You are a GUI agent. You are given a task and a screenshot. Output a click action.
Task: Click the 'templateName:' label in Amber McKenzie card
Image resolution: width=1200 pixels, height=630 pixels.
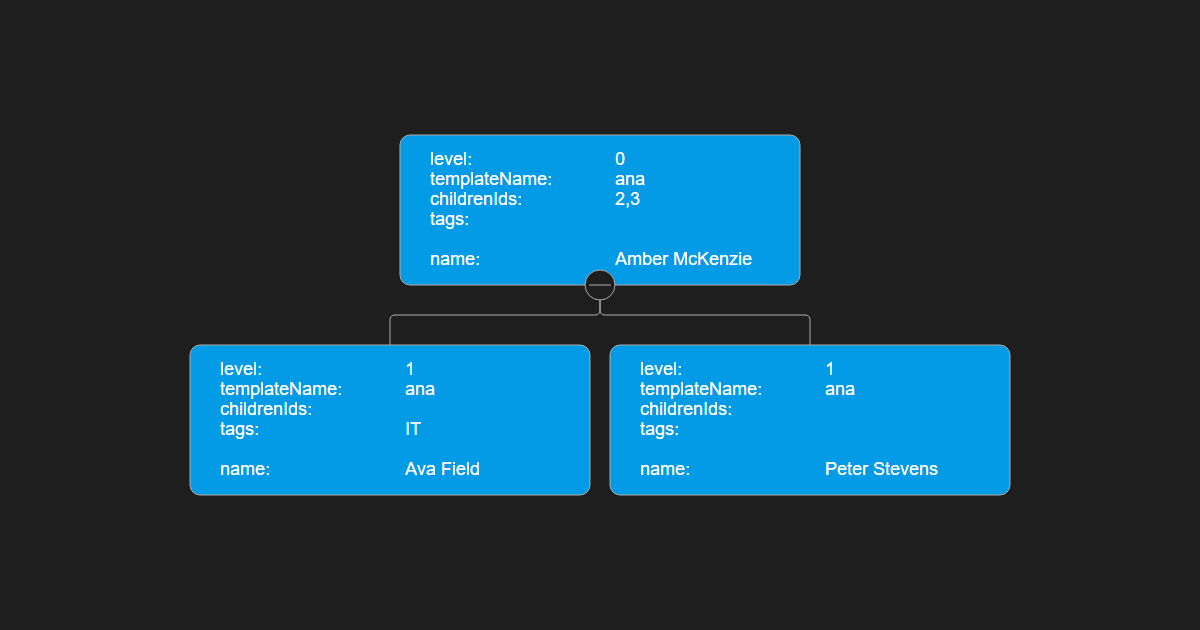(x=491, y=179)
